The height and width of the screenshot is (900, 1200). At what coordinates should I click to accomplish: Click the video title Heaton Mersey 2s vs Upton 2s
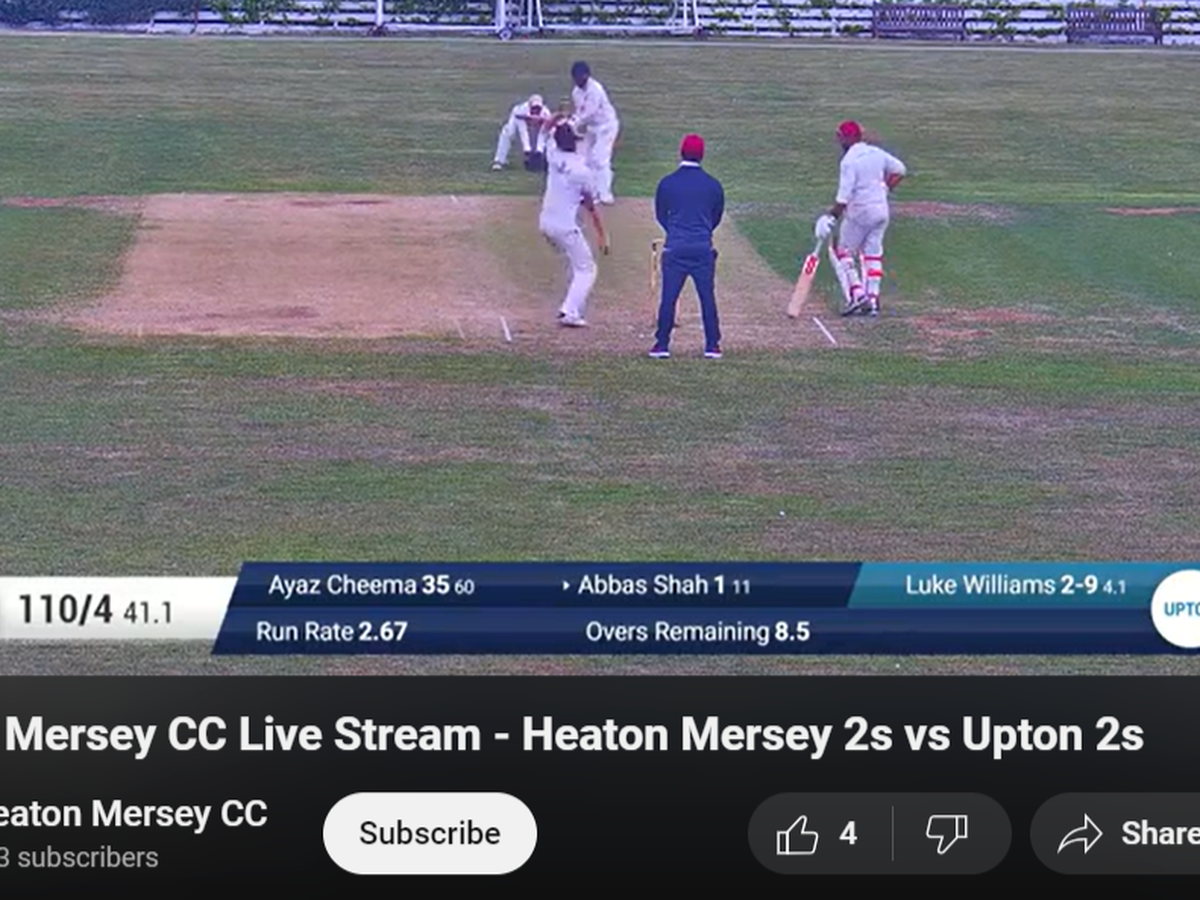(x=832, y=736)
